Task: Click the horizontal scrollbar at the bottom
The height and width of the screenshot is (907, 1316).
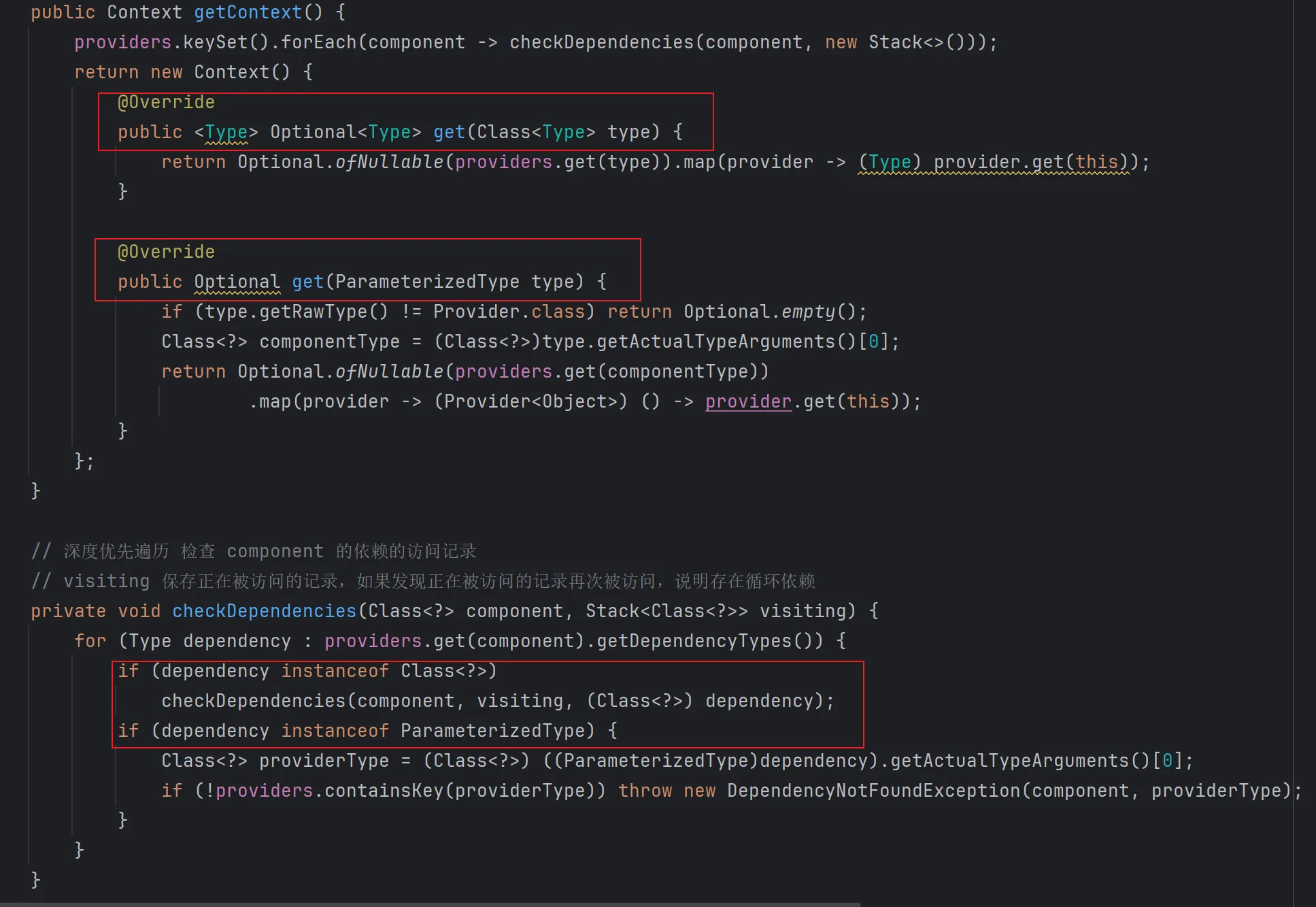Action: coord(430,904)
